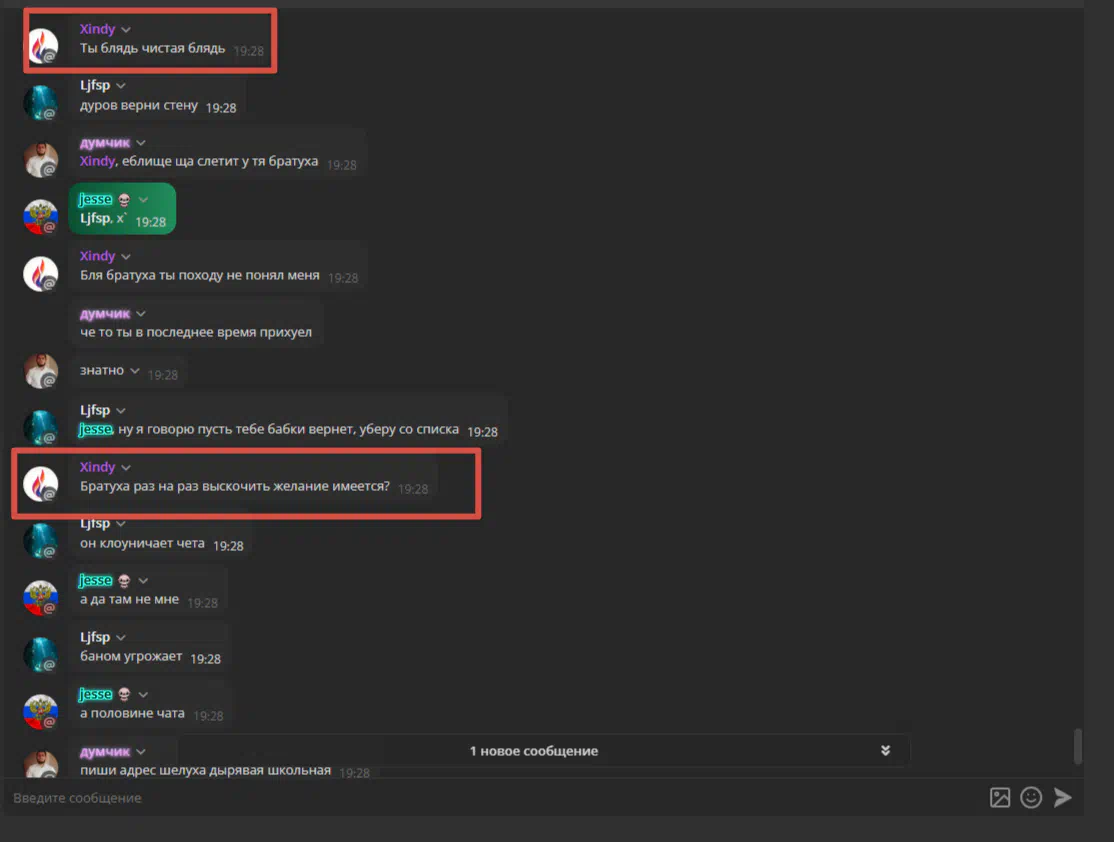Open chevron beside думчик 'че то ты' message
This screenshot has width=1114, height=842.
(x=141, y=314)
